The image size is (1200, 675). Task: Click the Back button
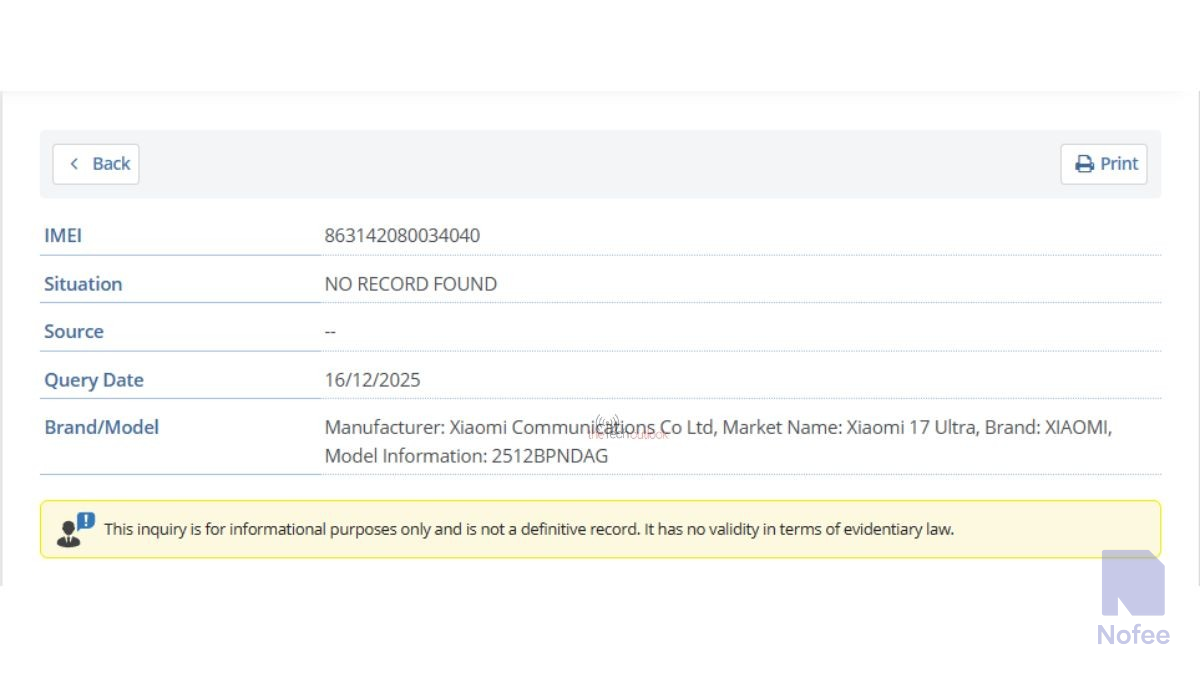tap(96, 164)
